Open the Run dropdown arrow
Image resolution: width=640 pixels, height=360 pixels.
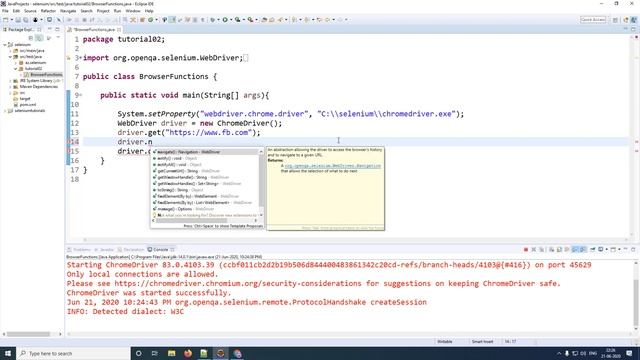(231, 20)
